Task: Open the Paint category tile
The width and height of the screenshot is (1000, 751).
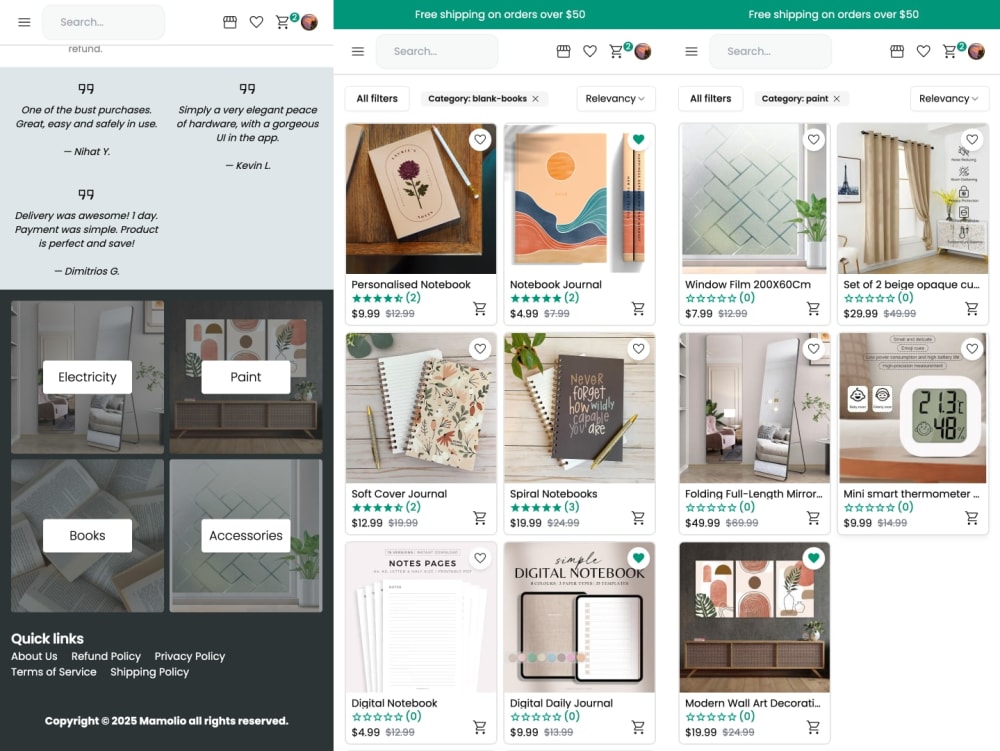Action: coord(246,377)
